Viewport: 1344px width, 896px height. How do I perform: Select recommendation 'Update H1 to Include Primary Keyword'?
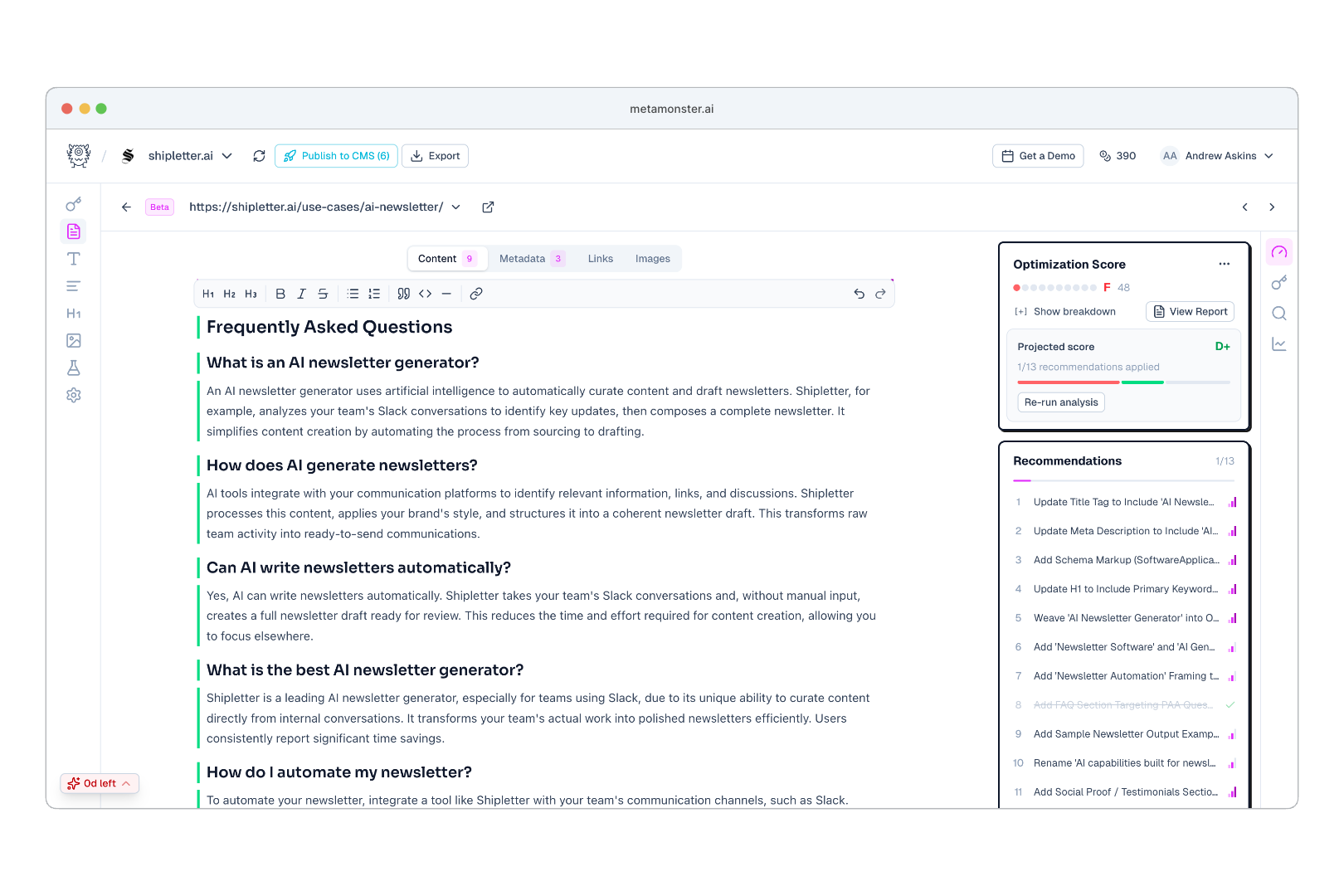tap(1125, 588)
